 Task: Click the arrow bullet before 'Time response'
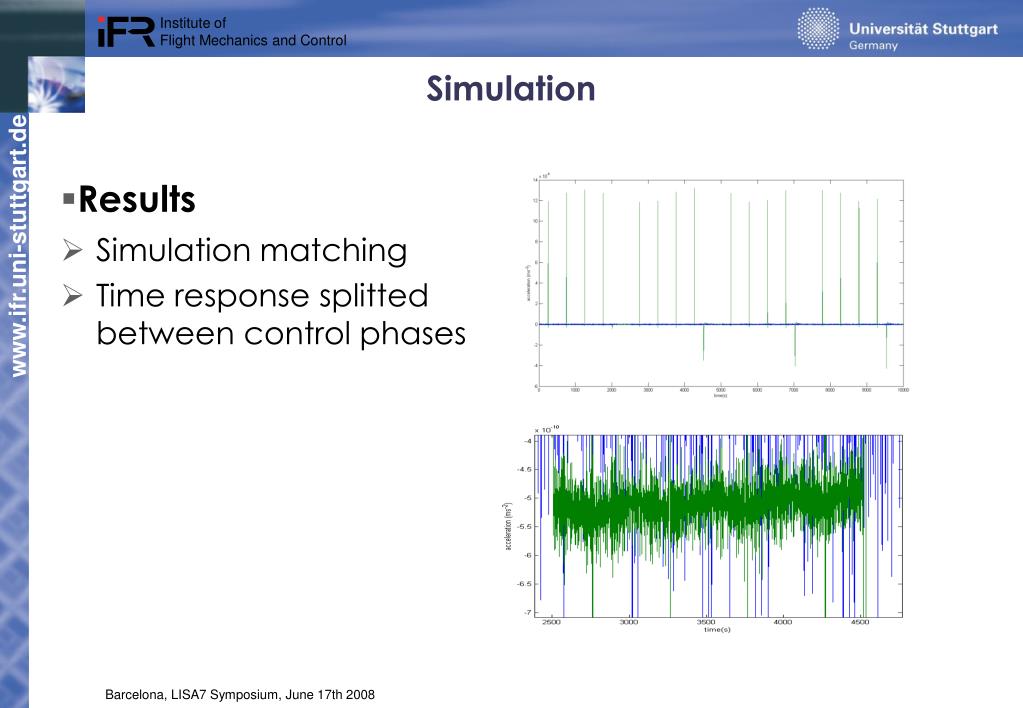(73, 296)
